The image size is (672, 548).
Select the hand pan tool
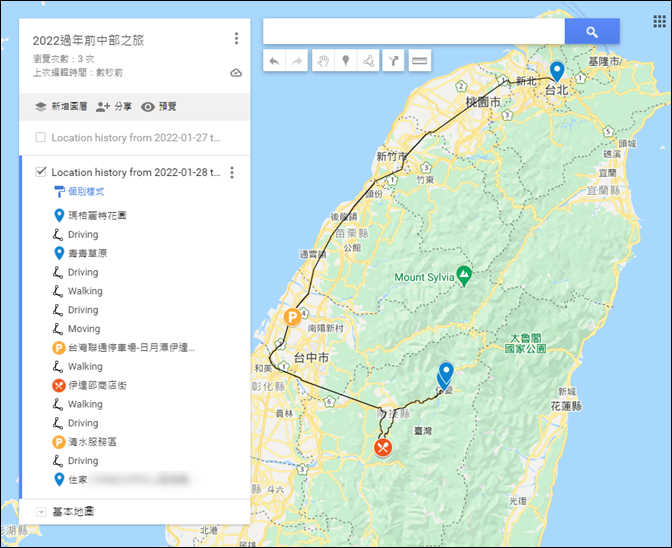point(323,61)
